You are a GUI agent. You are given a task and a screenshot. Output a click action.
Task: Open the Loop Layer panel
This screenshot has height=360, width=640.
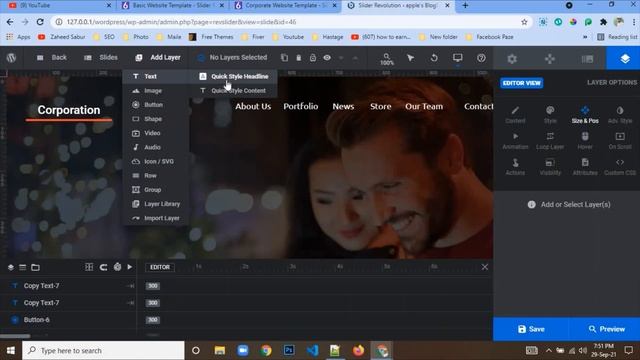point(550,141)
